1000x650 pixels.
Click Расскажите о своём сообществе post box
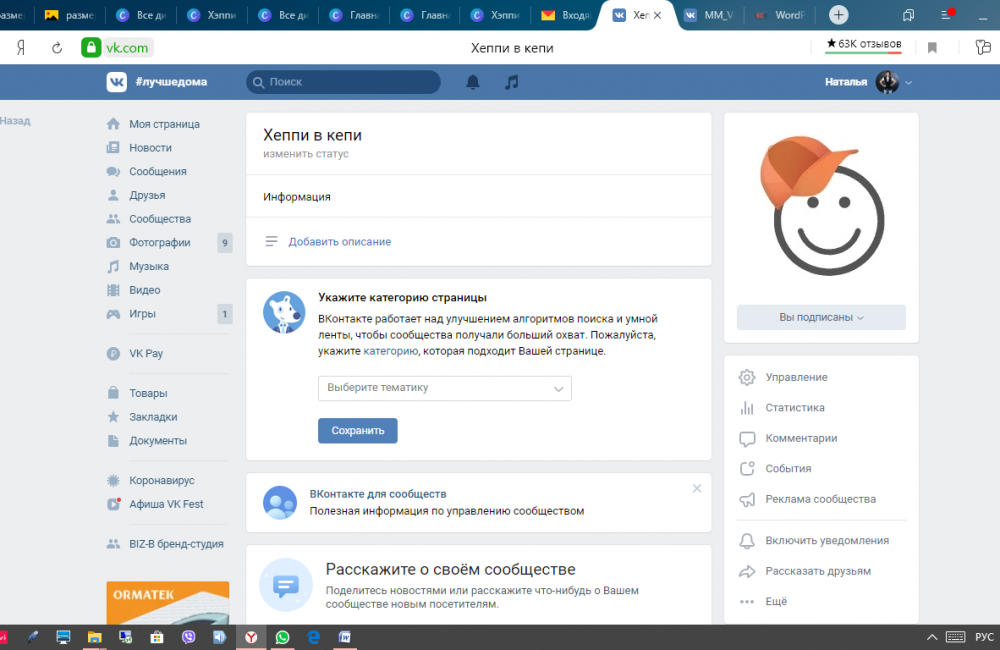point(478,586)
